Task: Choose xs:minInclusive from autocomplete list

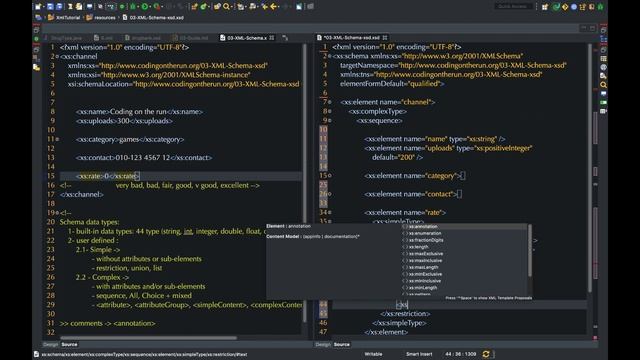Action: (464, 281)
